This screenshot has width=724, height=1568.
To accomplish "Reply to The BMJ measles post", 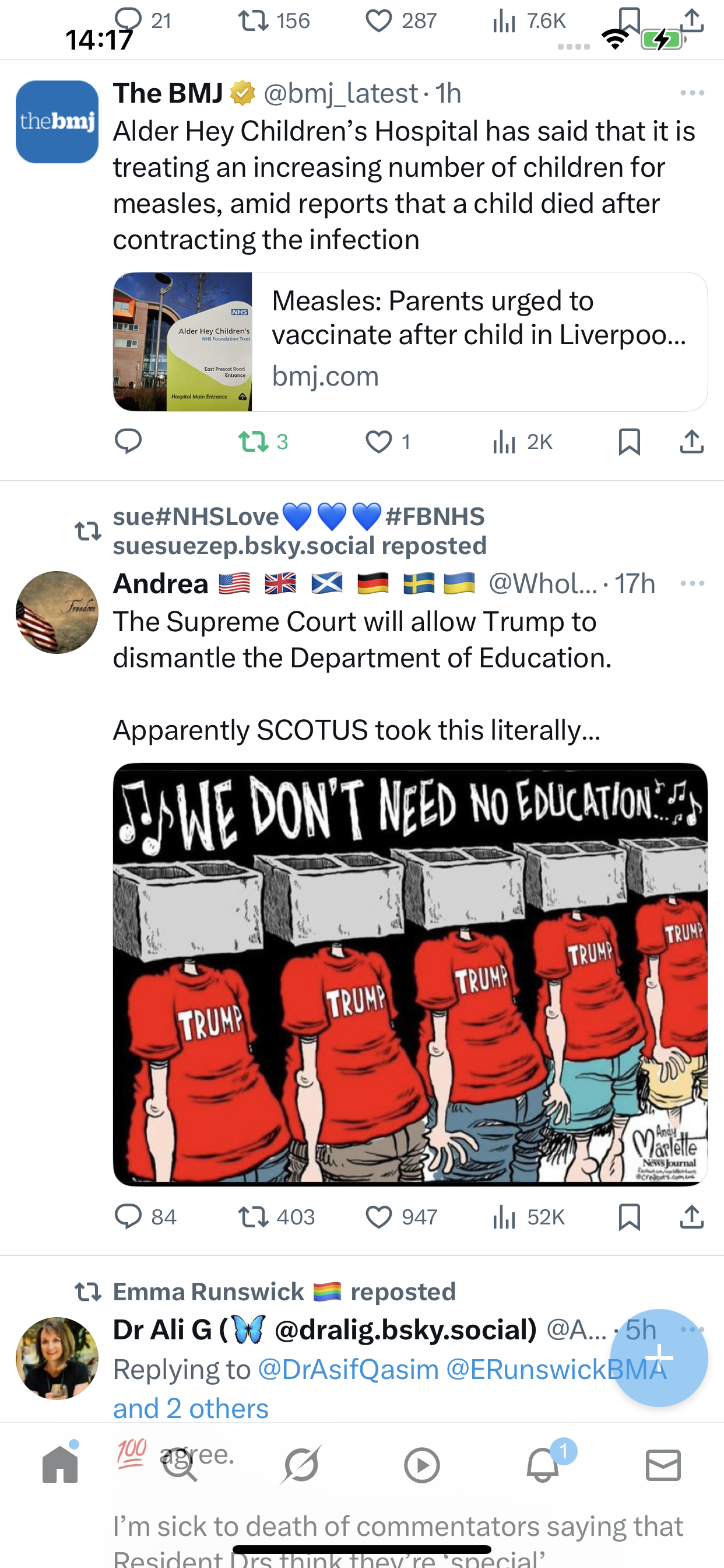I will (x=128, y=442).
